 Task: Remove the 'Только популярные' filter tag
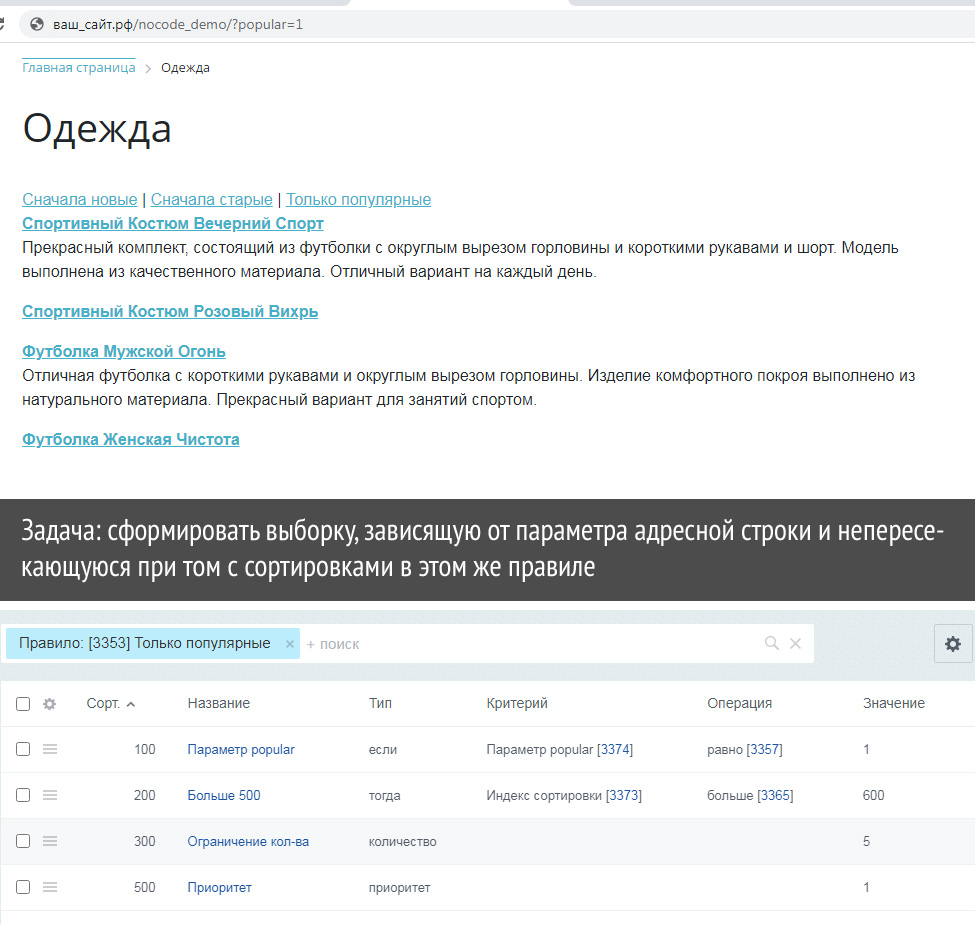pyautogui.click(x=290, y=645)
